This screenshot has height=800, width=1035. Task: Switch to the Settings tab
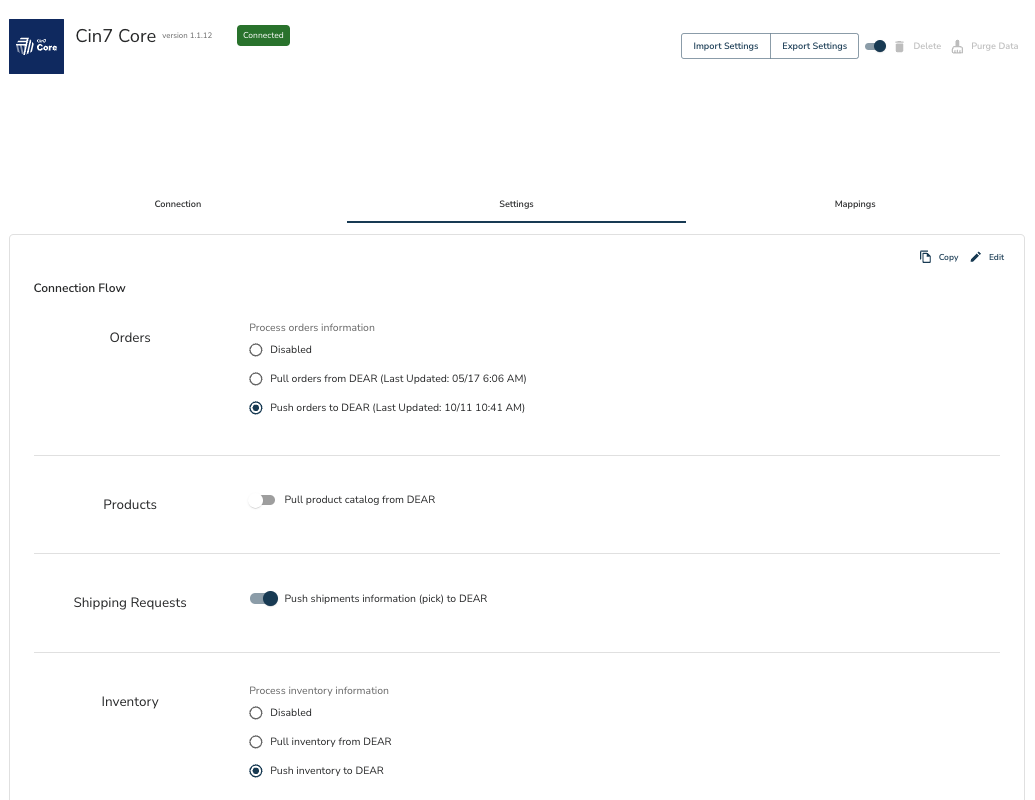point(516,204)
